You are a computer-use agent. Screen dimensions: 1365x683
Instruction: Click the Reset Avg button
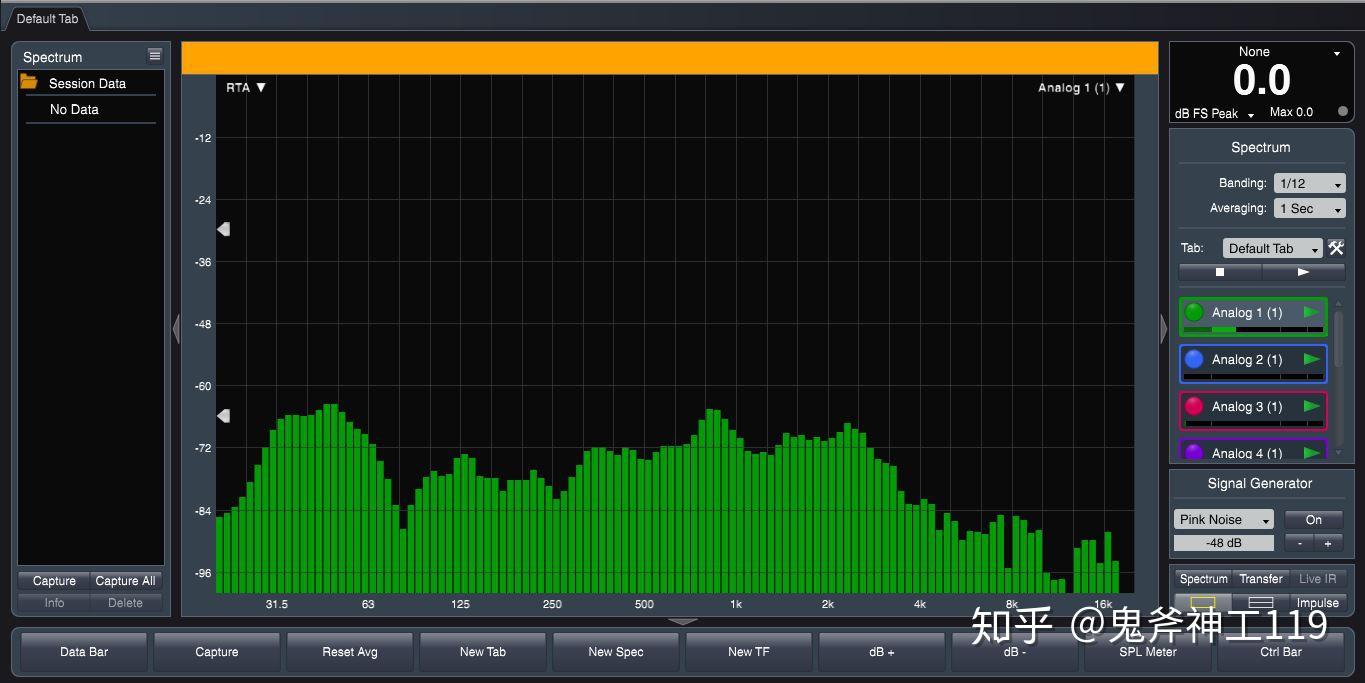click(x=350, y=651)
